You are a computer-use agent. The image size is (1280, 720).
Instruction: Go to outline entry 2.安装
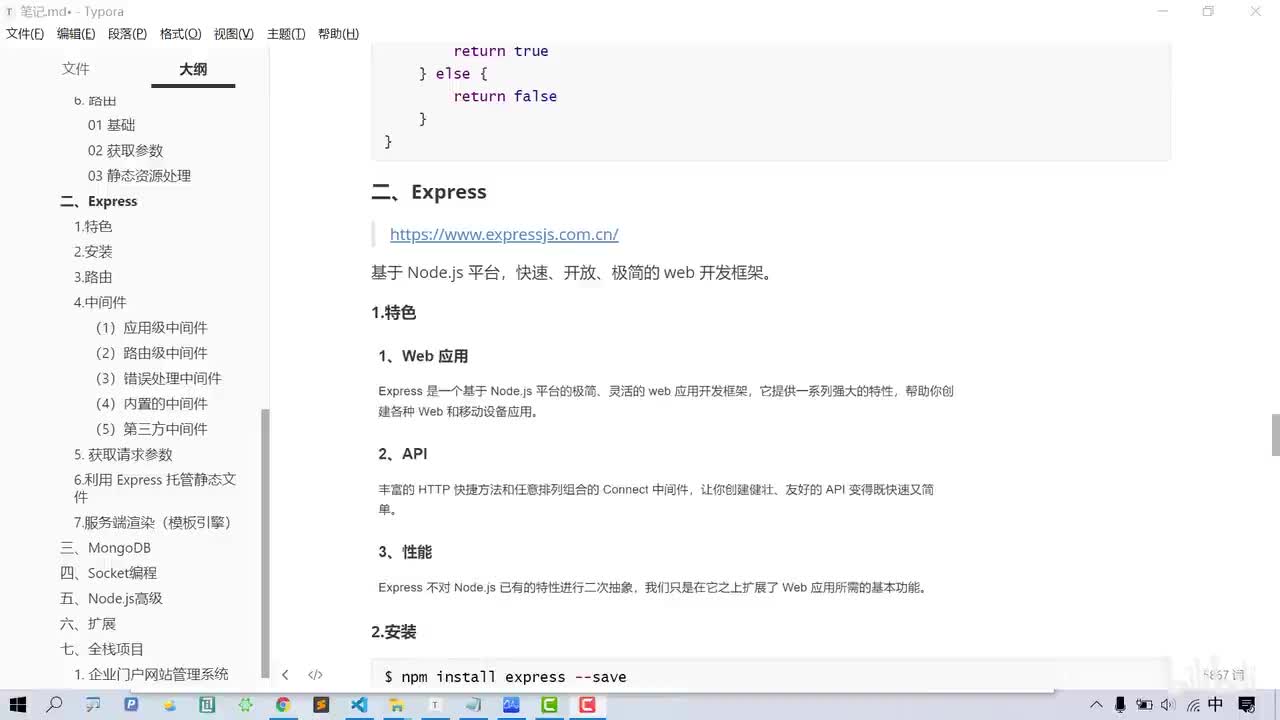click(x=93, y=252)
